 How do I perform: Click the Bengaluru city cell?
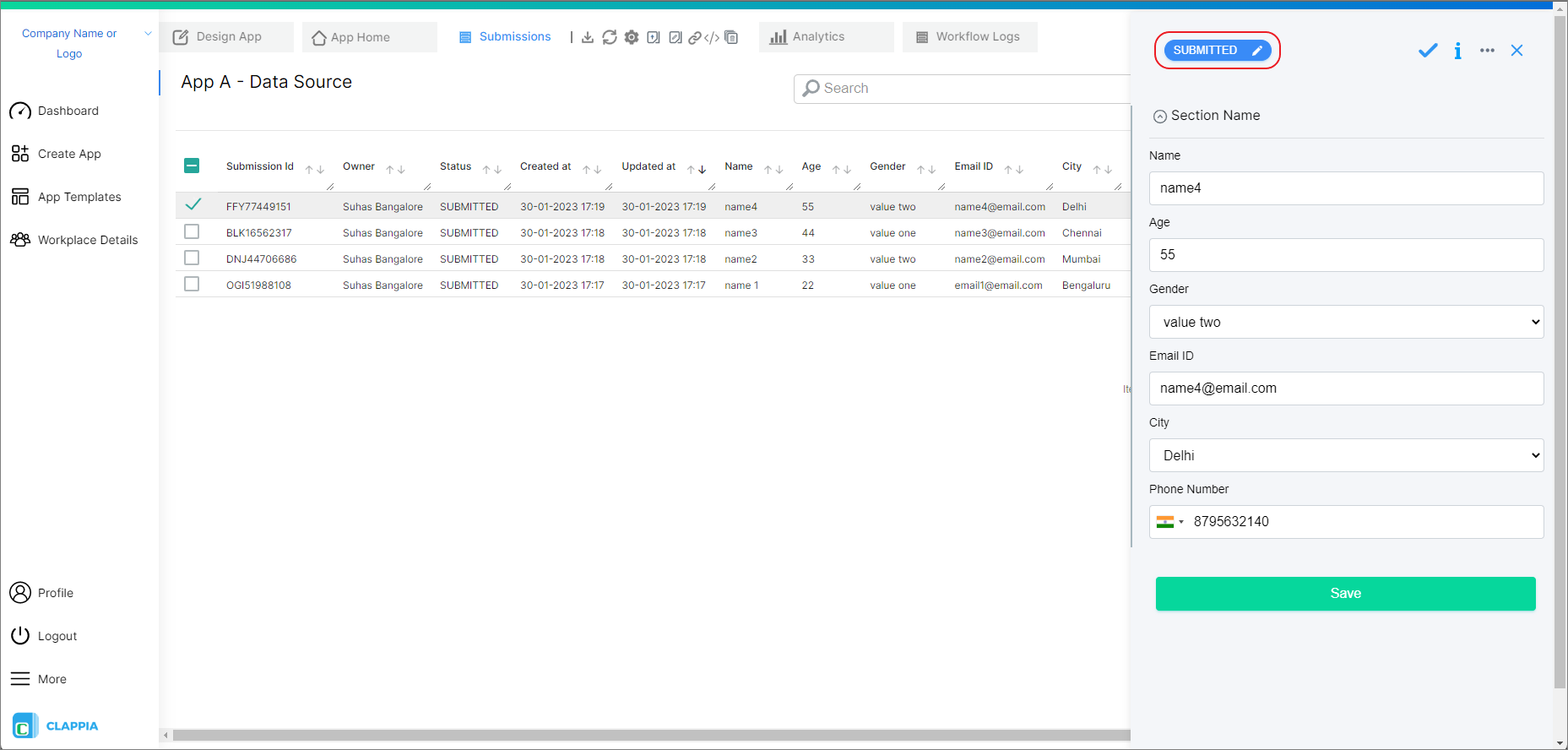pos(1086,285)
